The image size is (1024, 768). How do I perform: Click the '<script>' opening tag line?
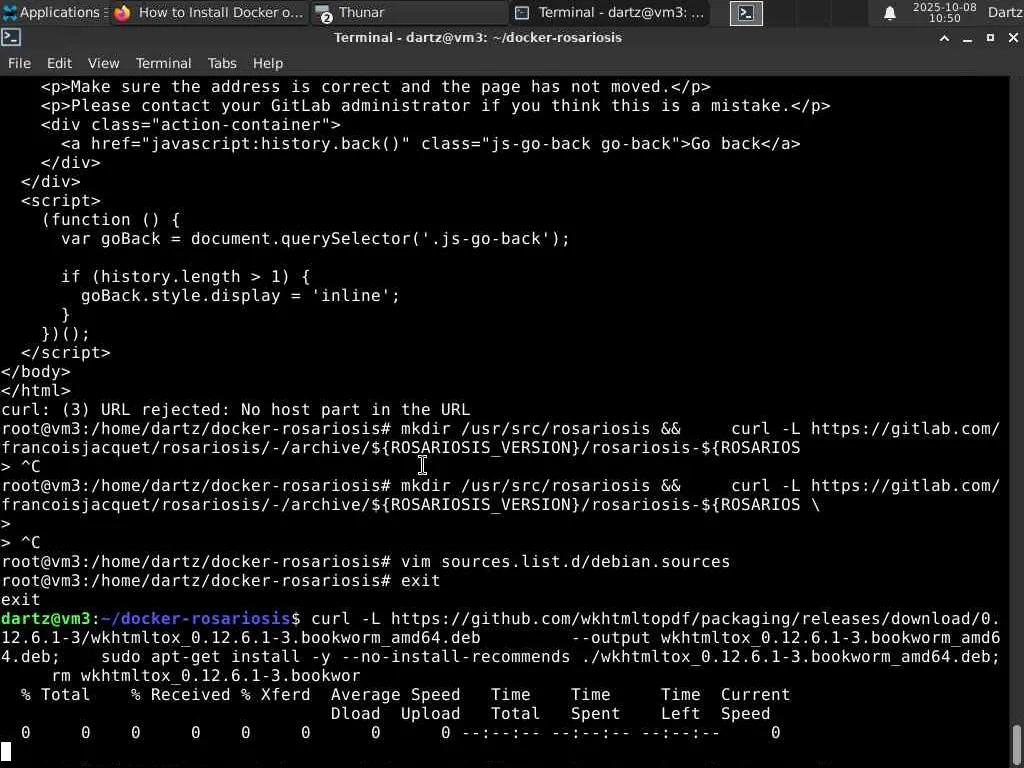(61, 200)
